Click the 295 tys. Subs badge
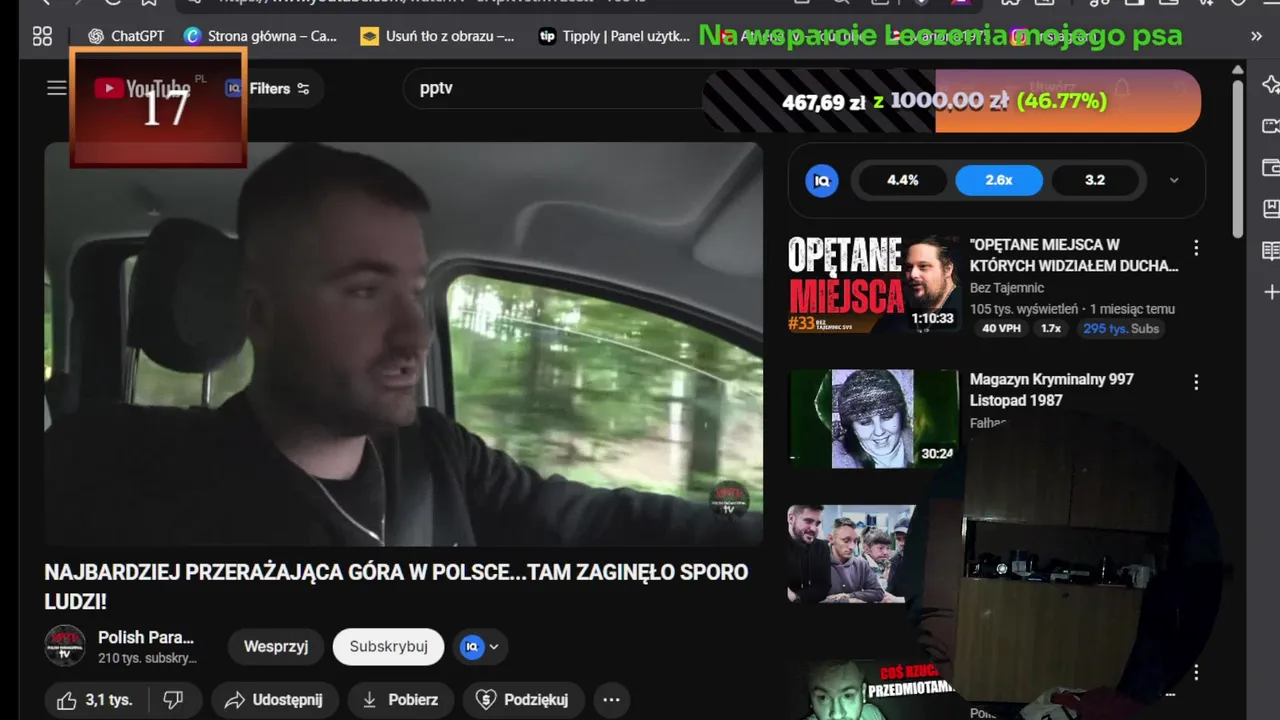Screen dimensions: 1280x720 [1121, 328]
